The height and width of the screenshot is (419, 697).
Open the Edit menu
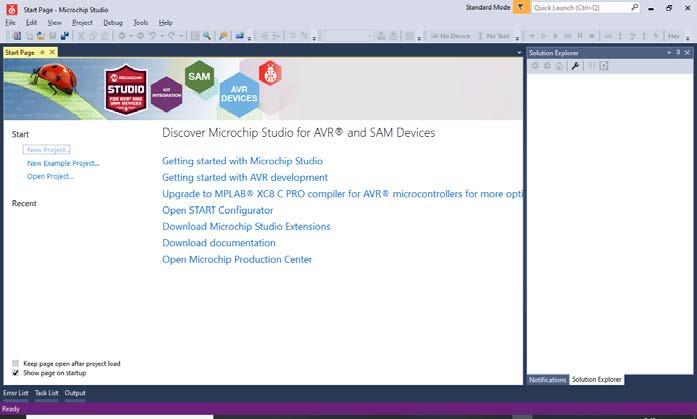(x=31, y=22)
